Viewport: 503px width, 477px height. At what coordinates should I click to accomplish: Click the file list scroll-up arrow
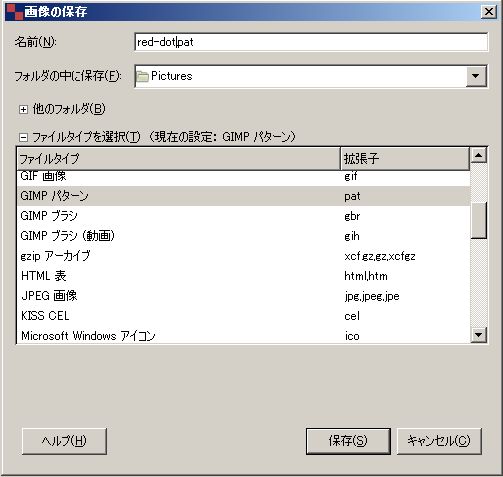(x=479, y=155)
